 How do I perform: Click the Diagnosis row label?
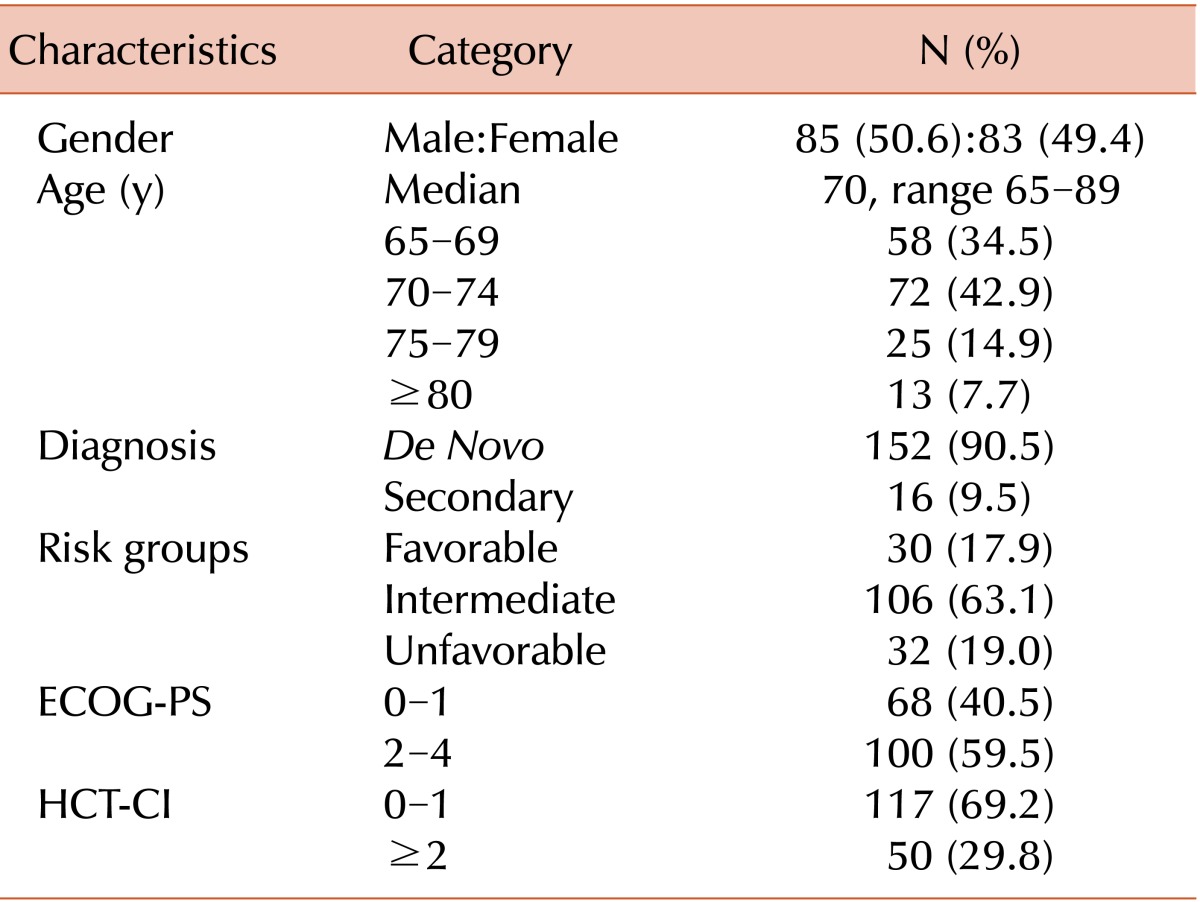126,446
